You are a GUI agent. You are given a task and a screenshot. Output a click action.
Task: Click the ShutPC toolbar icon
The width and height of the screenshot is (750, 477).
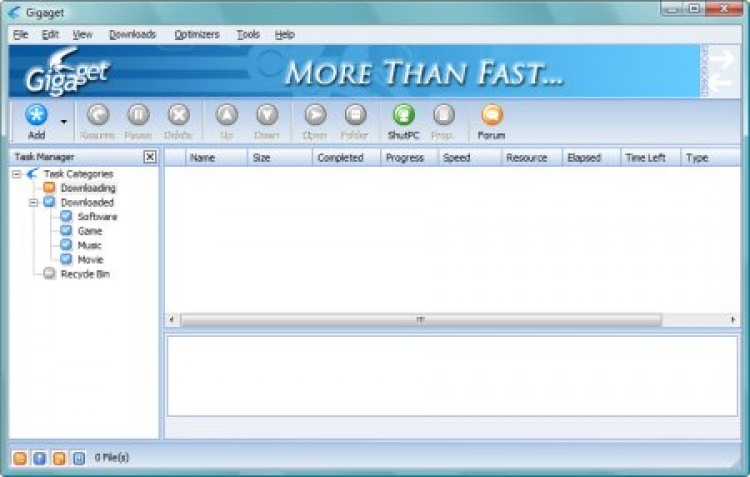click(x=404, y=115)
